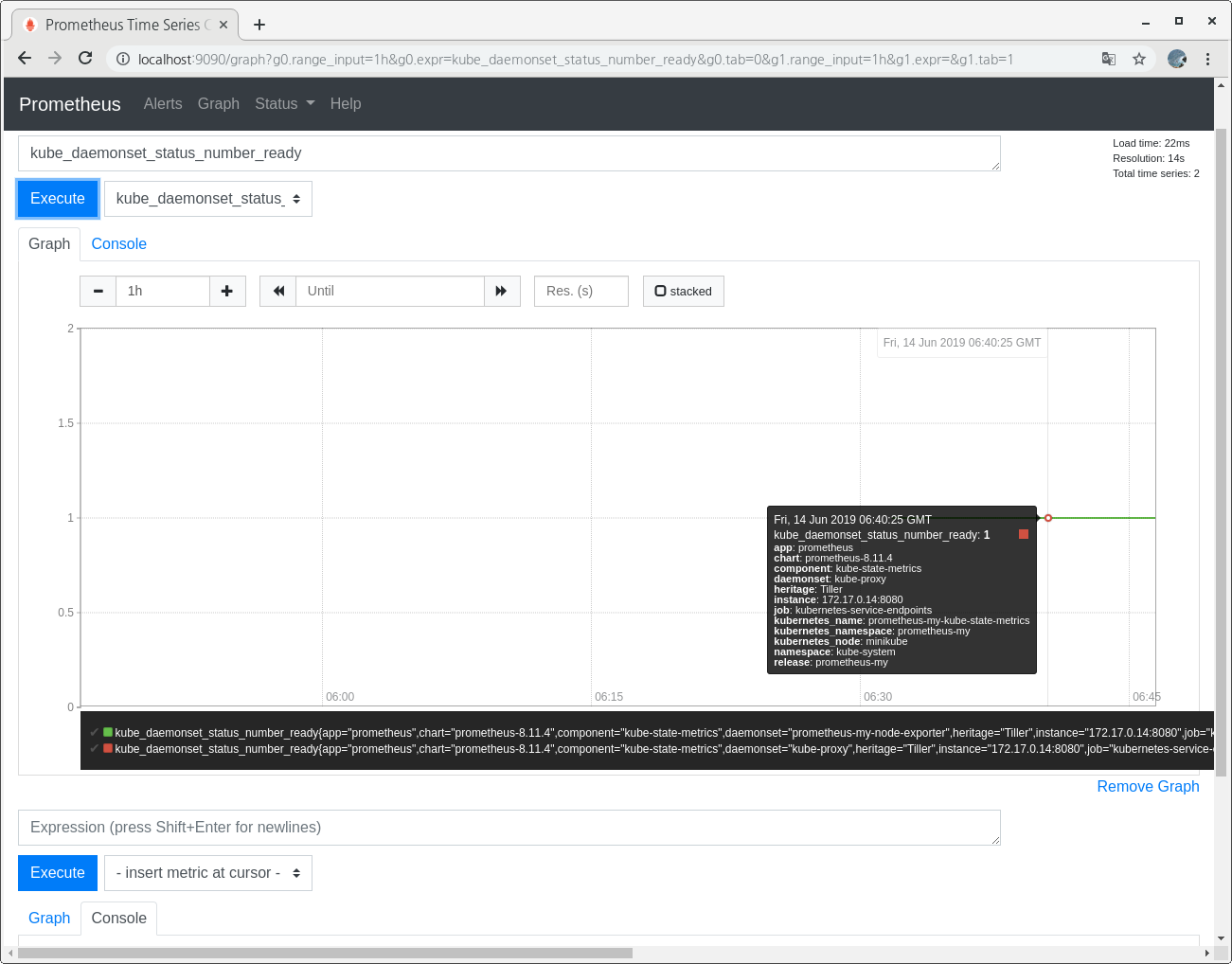
Task: Maximize the Chrome window
Action: coord(1179,21)
